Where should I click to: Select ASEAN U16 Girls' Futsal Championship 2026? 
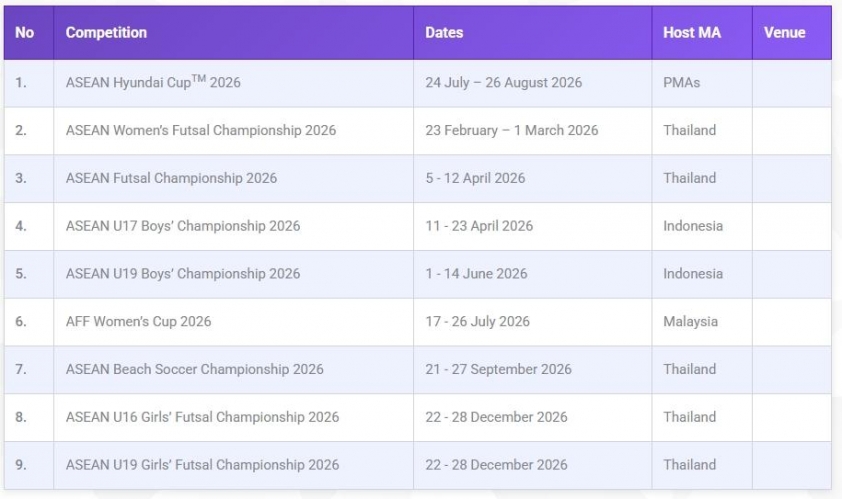tap(202, 417)
